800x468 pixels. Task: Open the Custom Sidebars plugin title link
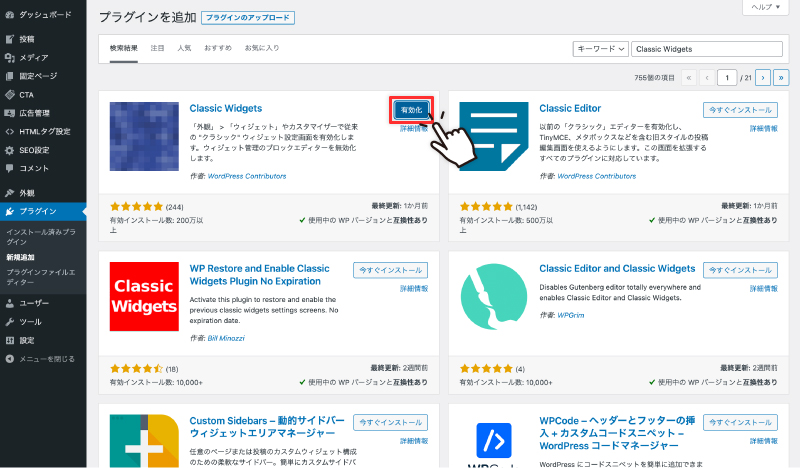coord(267,427)
